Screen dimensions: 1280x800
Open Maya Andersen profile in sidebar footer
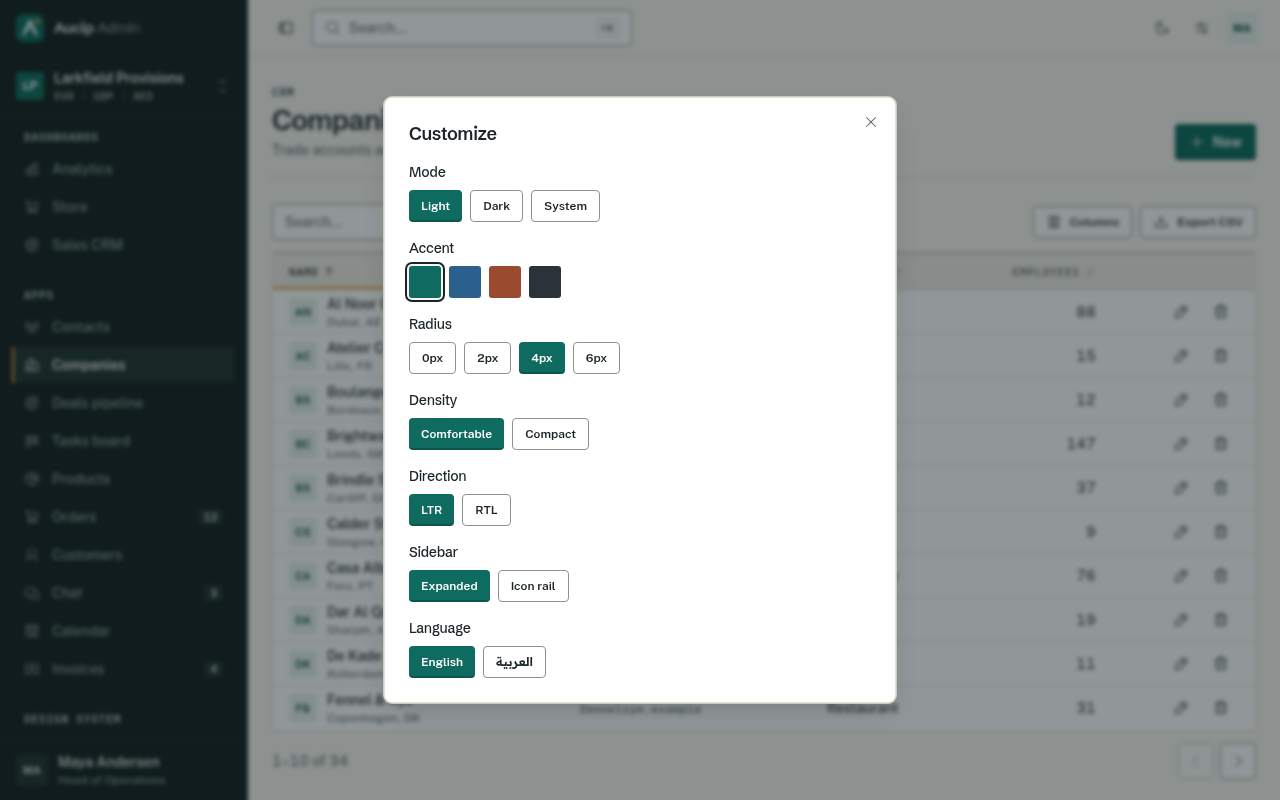(124, 769)
